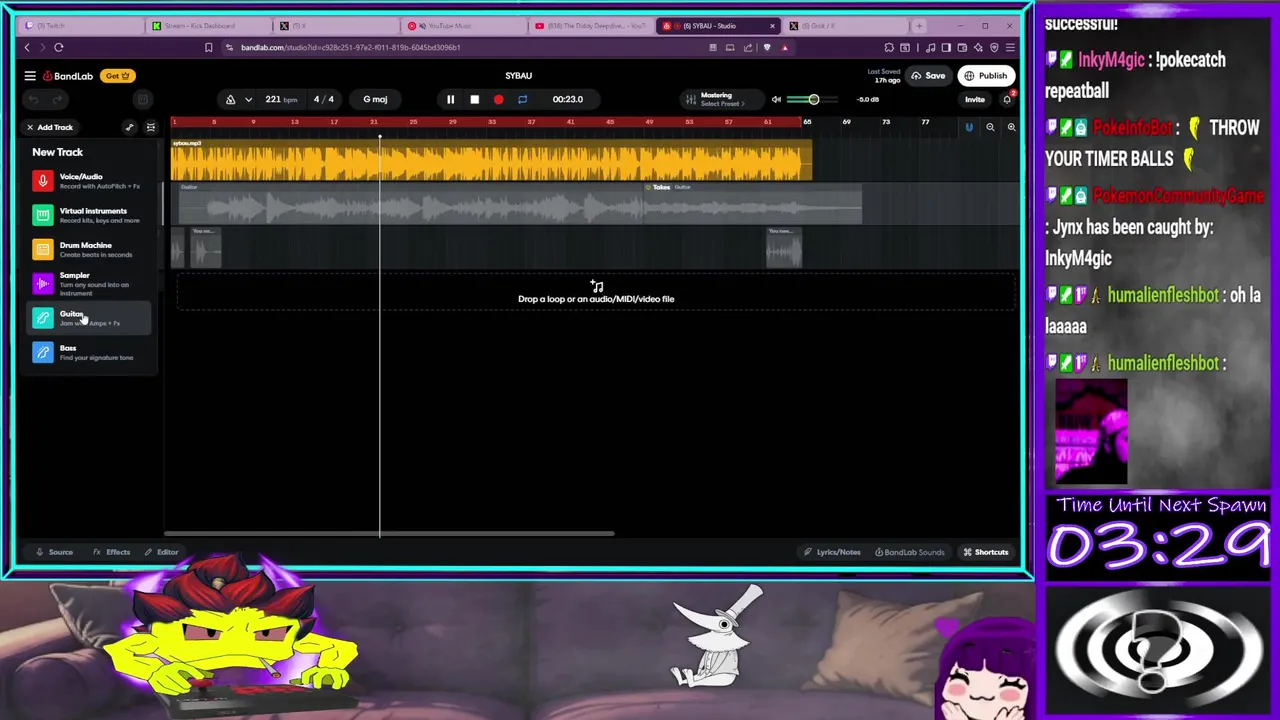The width and height of the screenshot is (1280, 720).
Task: Undo the last action
Action: coord(33,99)
